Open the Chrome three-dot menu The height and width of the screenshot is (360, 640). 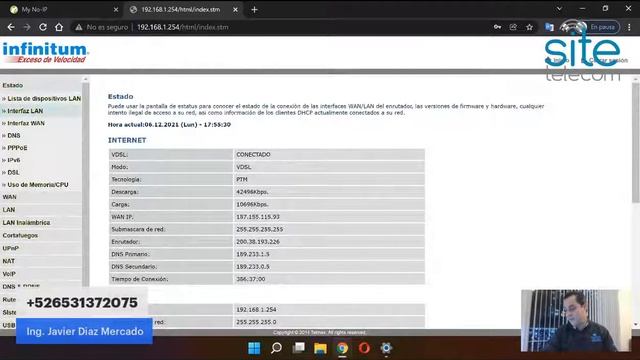(x=629, y=27)
